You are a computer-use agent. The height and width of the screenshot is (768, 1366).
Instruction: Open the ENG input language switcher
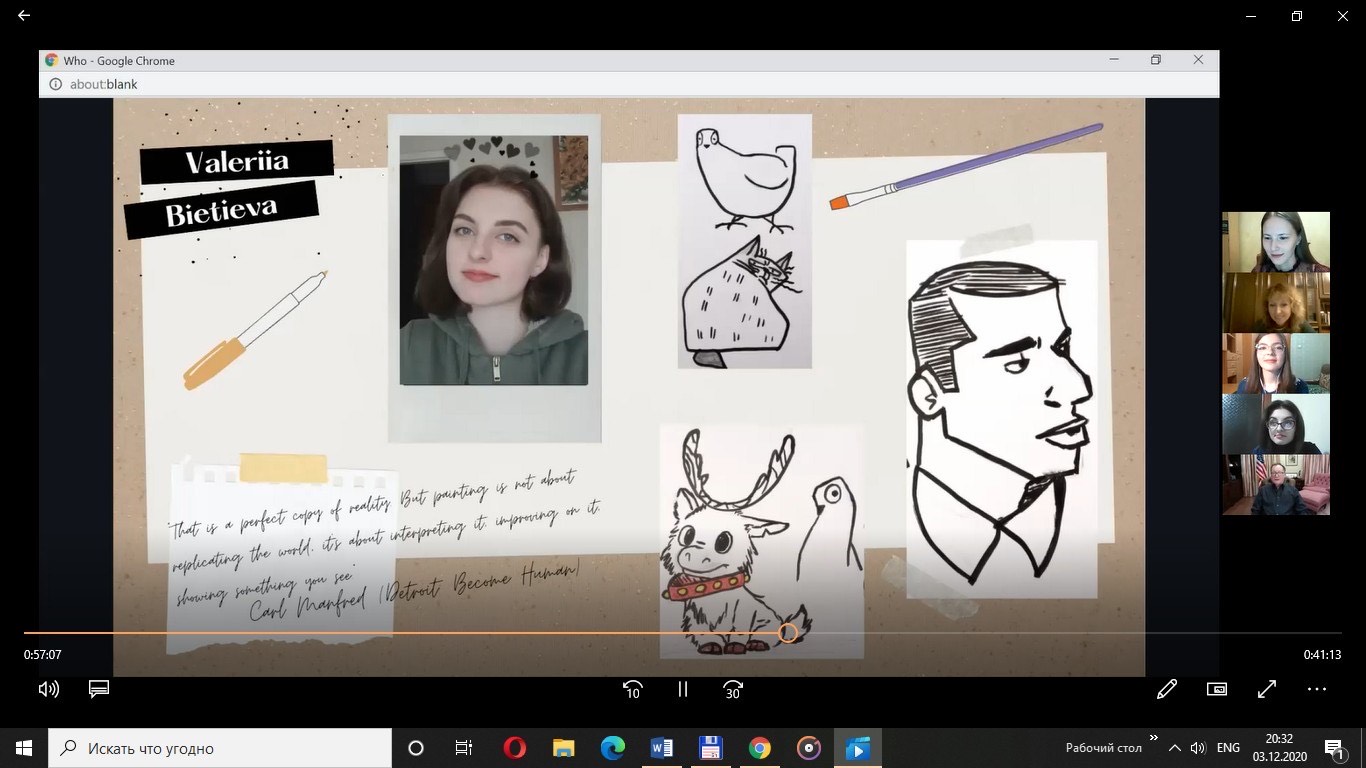click(x=1228, y=748)
